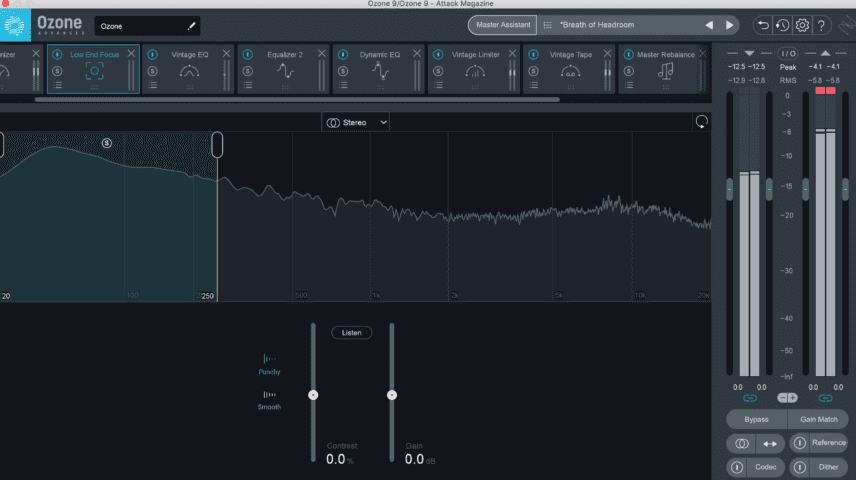Reset the spectrum analyzer display
856x480 pixels.
(702, 122)
